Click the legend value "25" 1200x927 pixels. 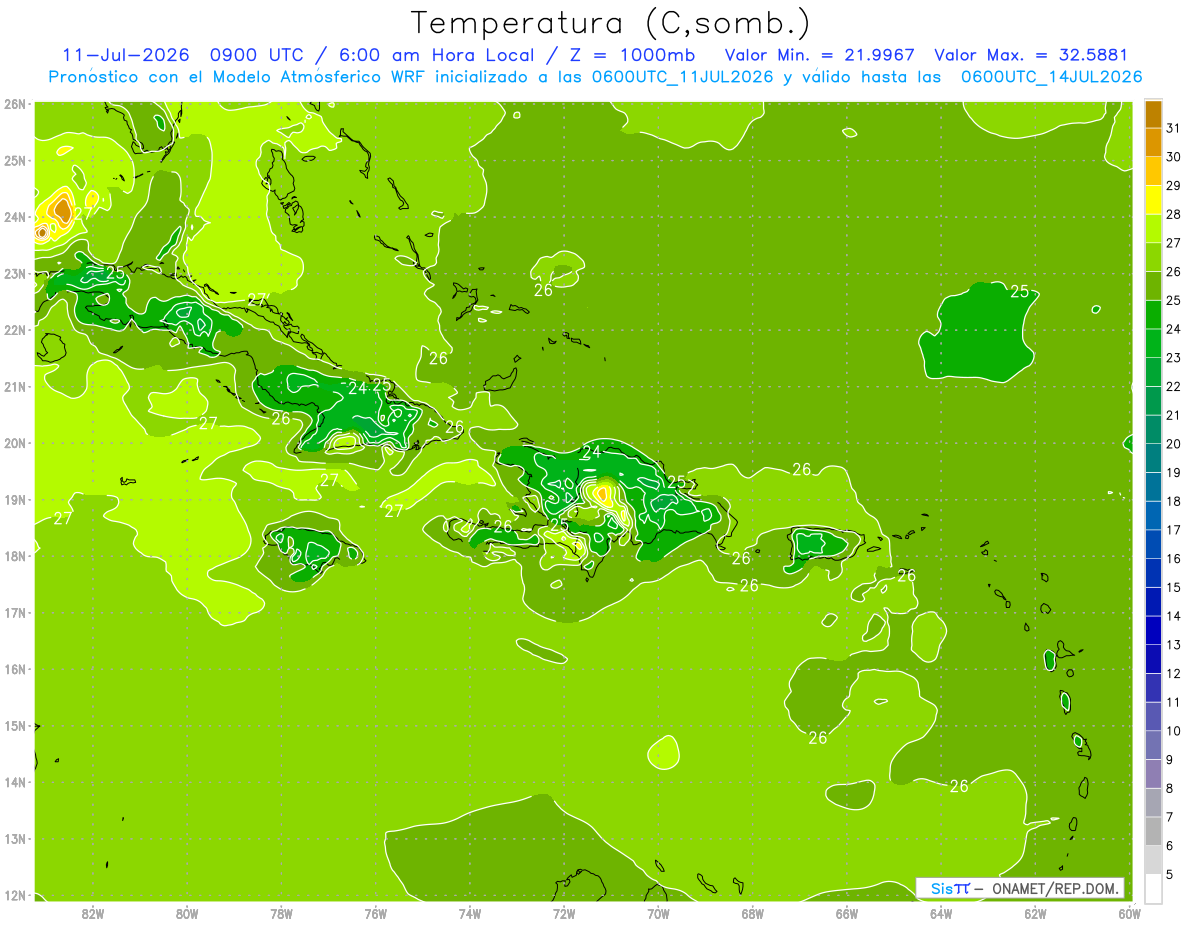click(1174, 301)
